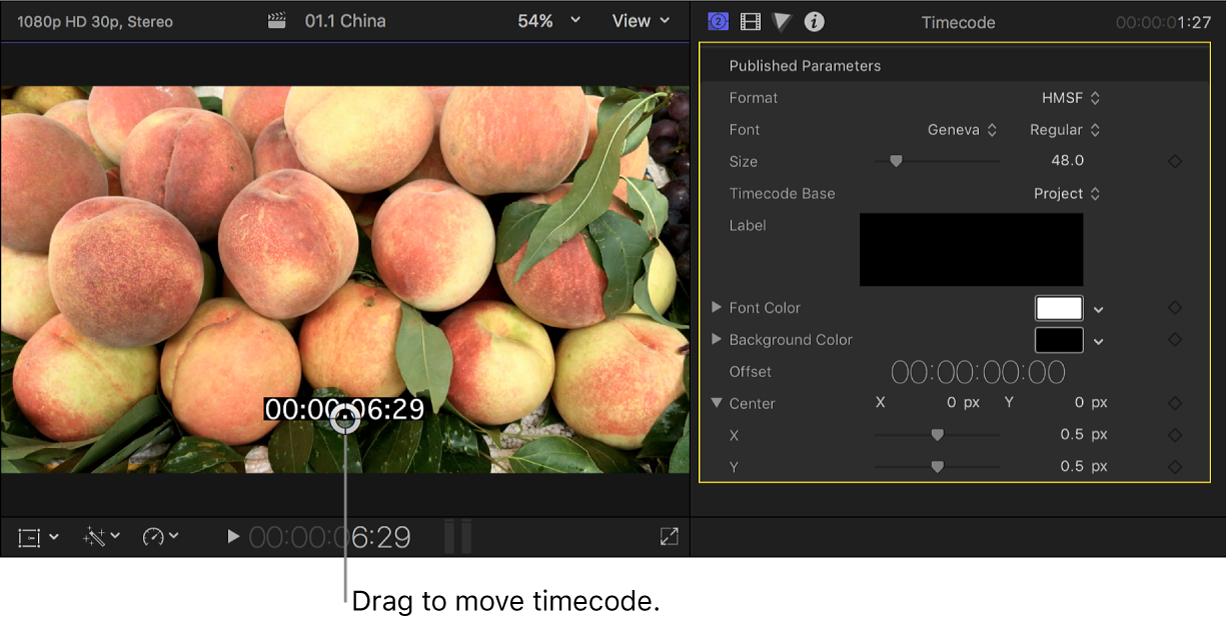Open the Video inspector with the blue icon
Screen dimensions: 1226x622
pos(718,21)
